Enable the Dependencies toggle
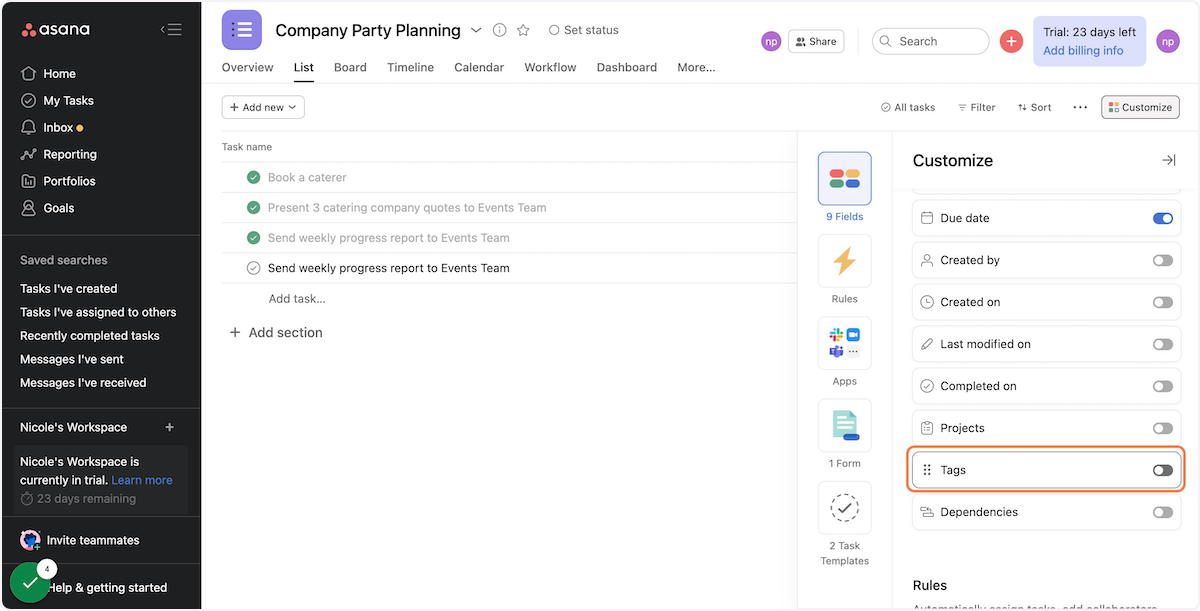1200x611 pixels. (x=1162, y=512)
